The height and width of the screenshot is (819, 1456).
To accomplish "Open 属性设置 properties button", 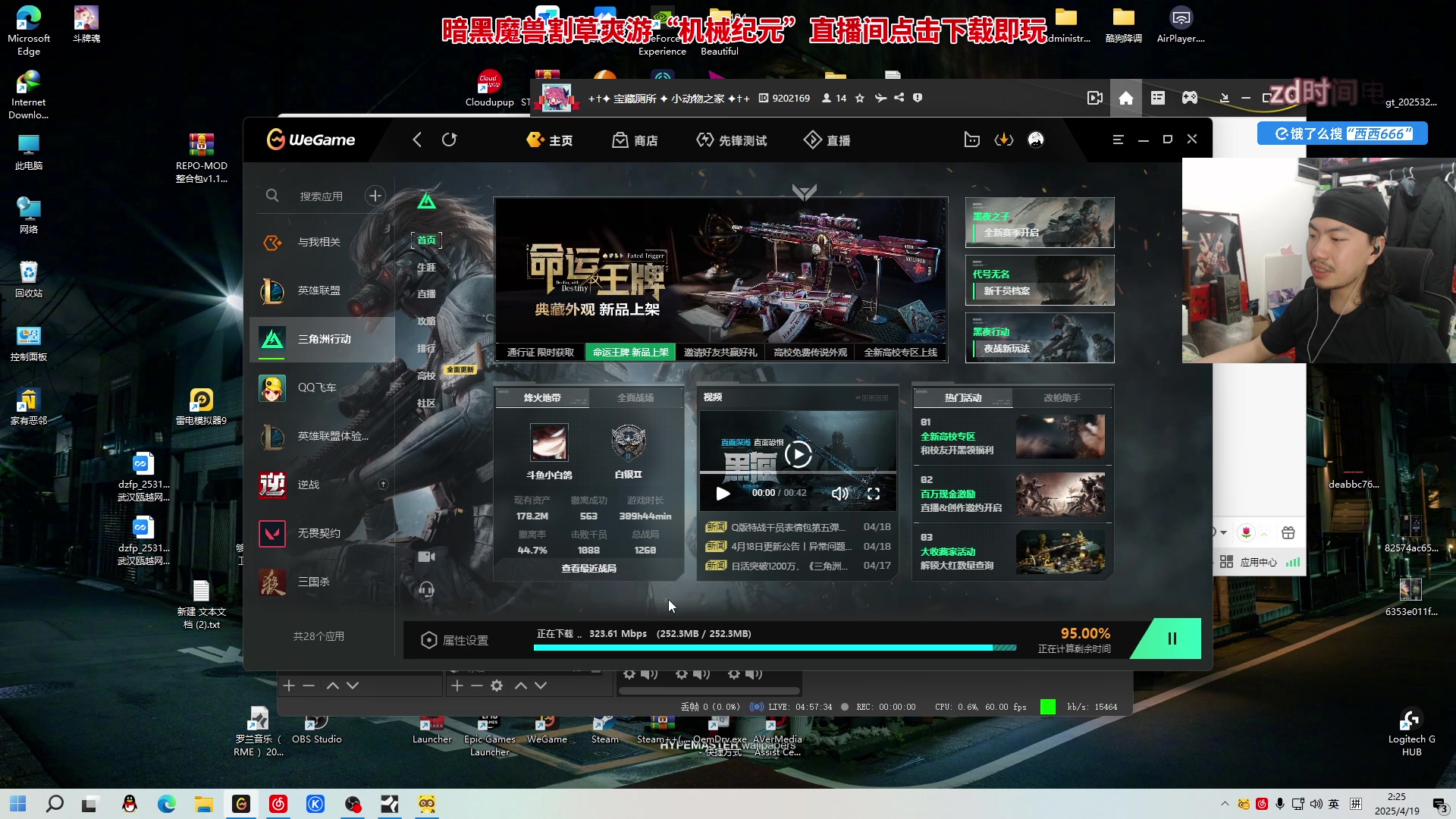I will click(x=454, y=640).
